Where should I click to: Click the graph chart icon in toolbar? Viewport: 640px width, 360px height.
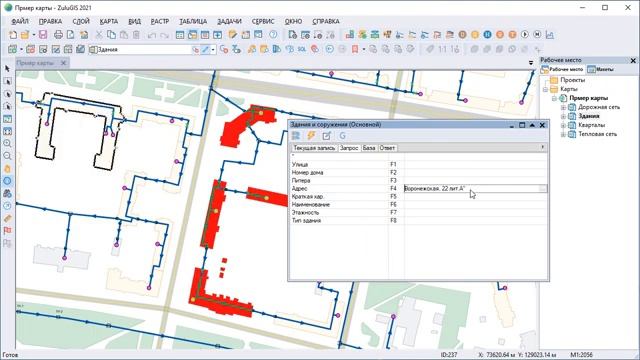pyautogui.click(x=550, y=35)
